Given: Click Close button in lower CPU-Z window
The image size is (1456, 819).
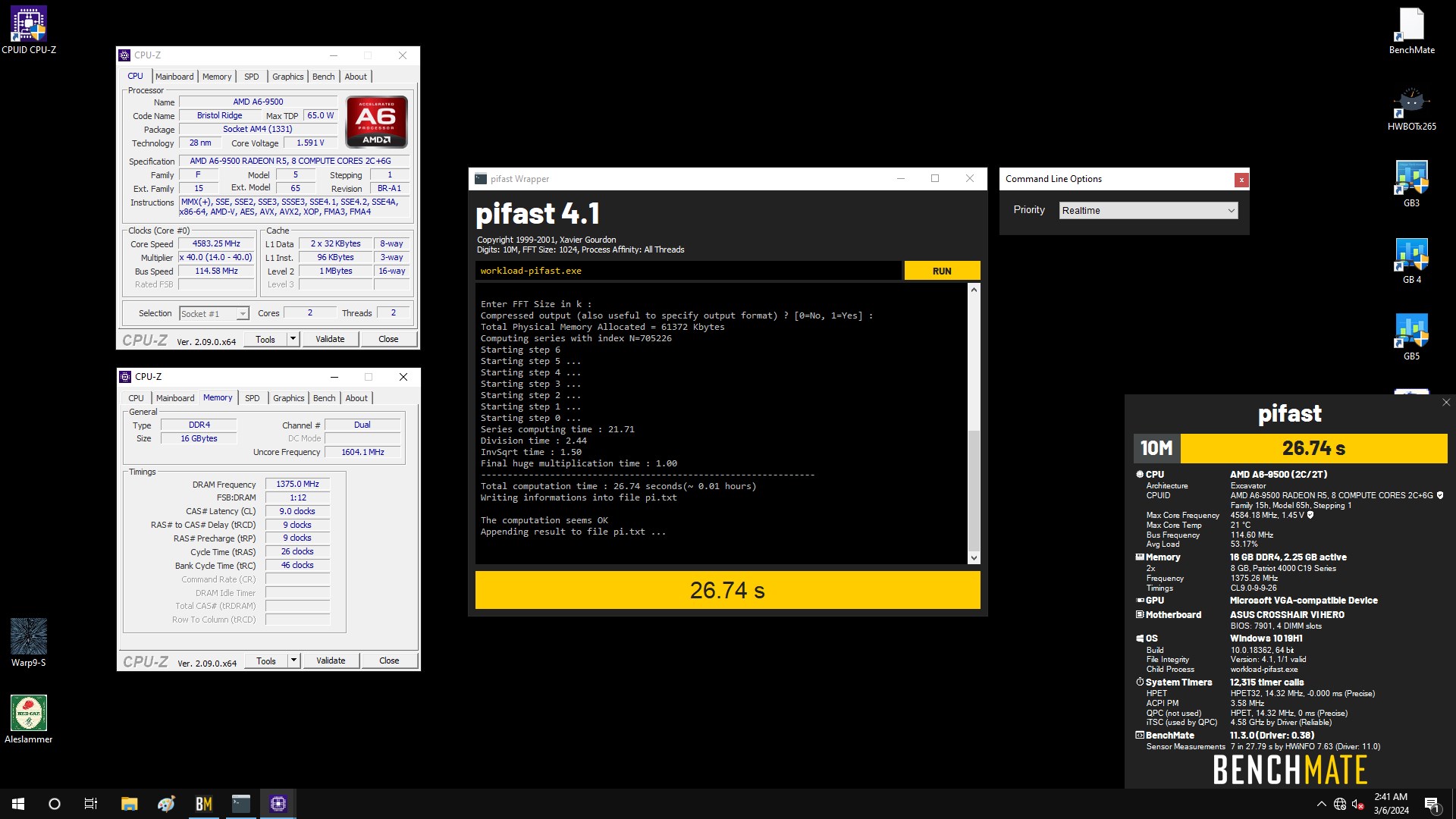Looking at the screenshot, I should click(389, 661).
